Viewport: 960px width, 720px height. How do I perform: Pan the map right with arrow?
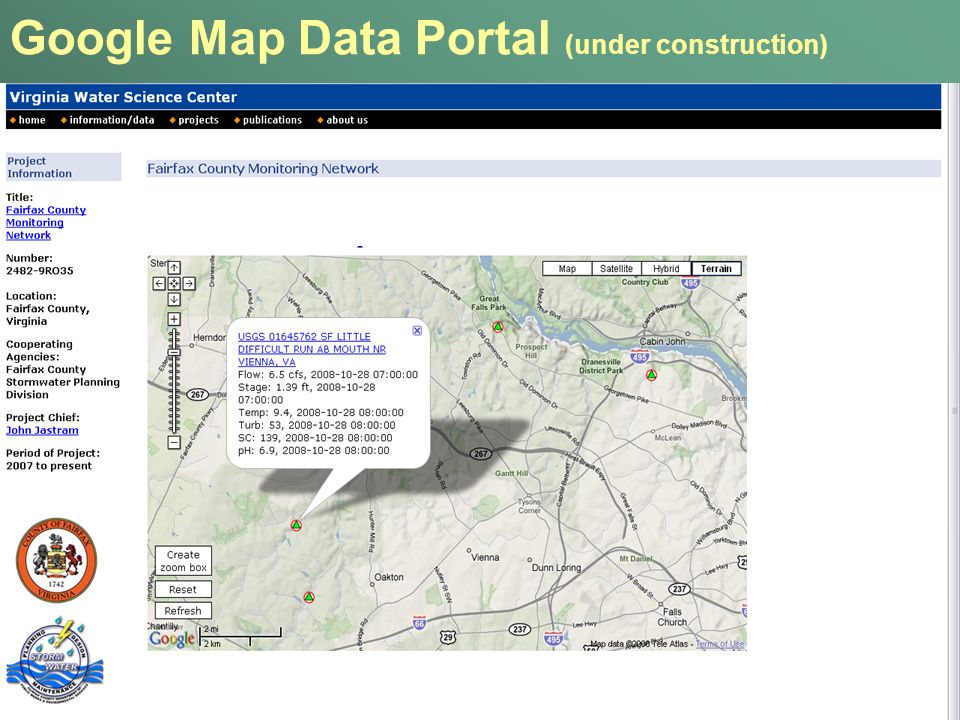189,283
